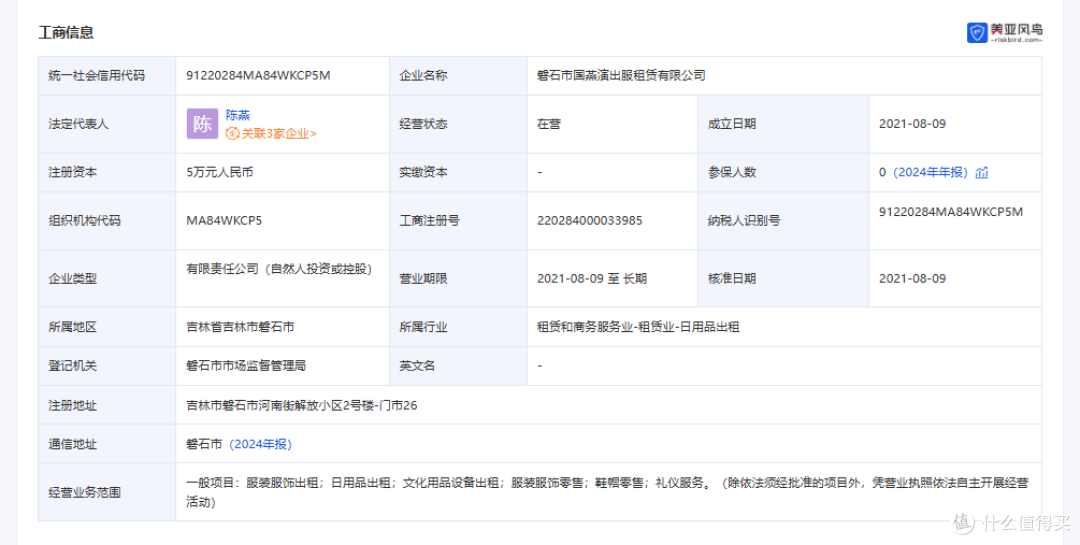The height and width of the screenshot is (545, 1080).
Task: Click the 通信地址 label cell
Action: coord(107,444)
